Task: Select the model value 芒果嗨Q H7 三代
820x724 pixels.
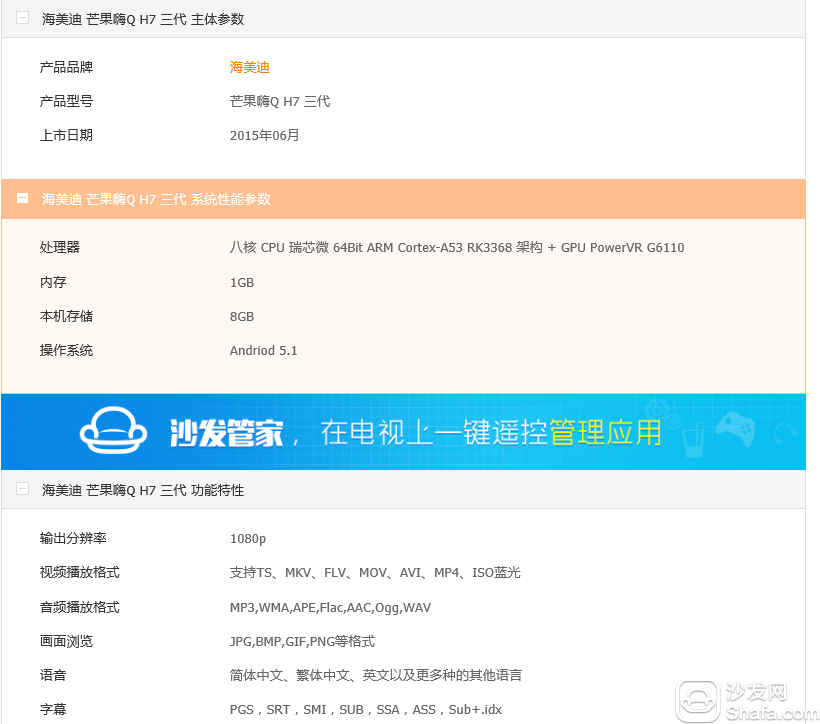Action: [x=280, y=101]
